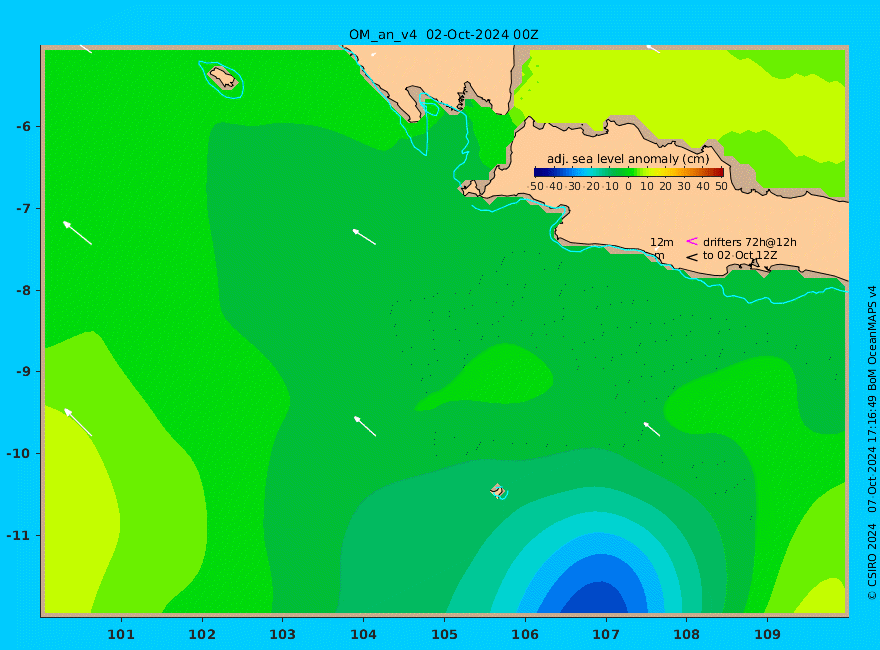Click the '12m' legend label
Screen dimensions: 880x650
point(662,242)
